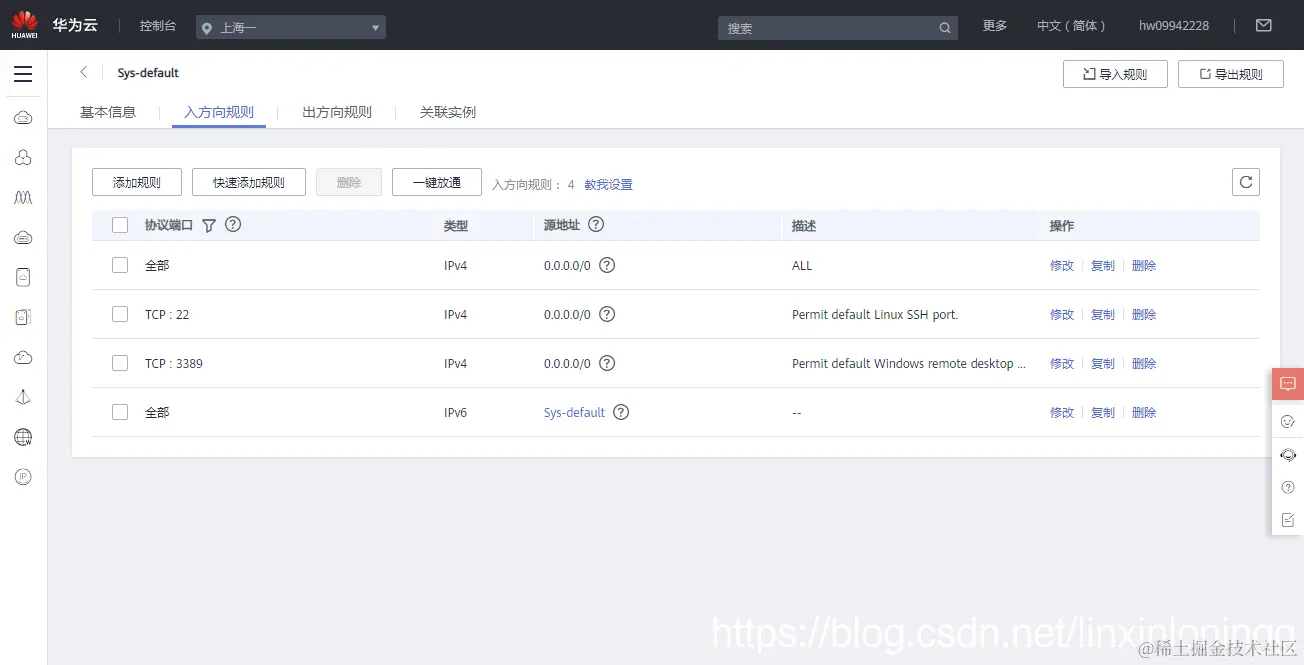The width and height of the screenshot is (1304, 665).
Task: Switch to the 入方向规则 tab
Action: [x=219, y=112]
